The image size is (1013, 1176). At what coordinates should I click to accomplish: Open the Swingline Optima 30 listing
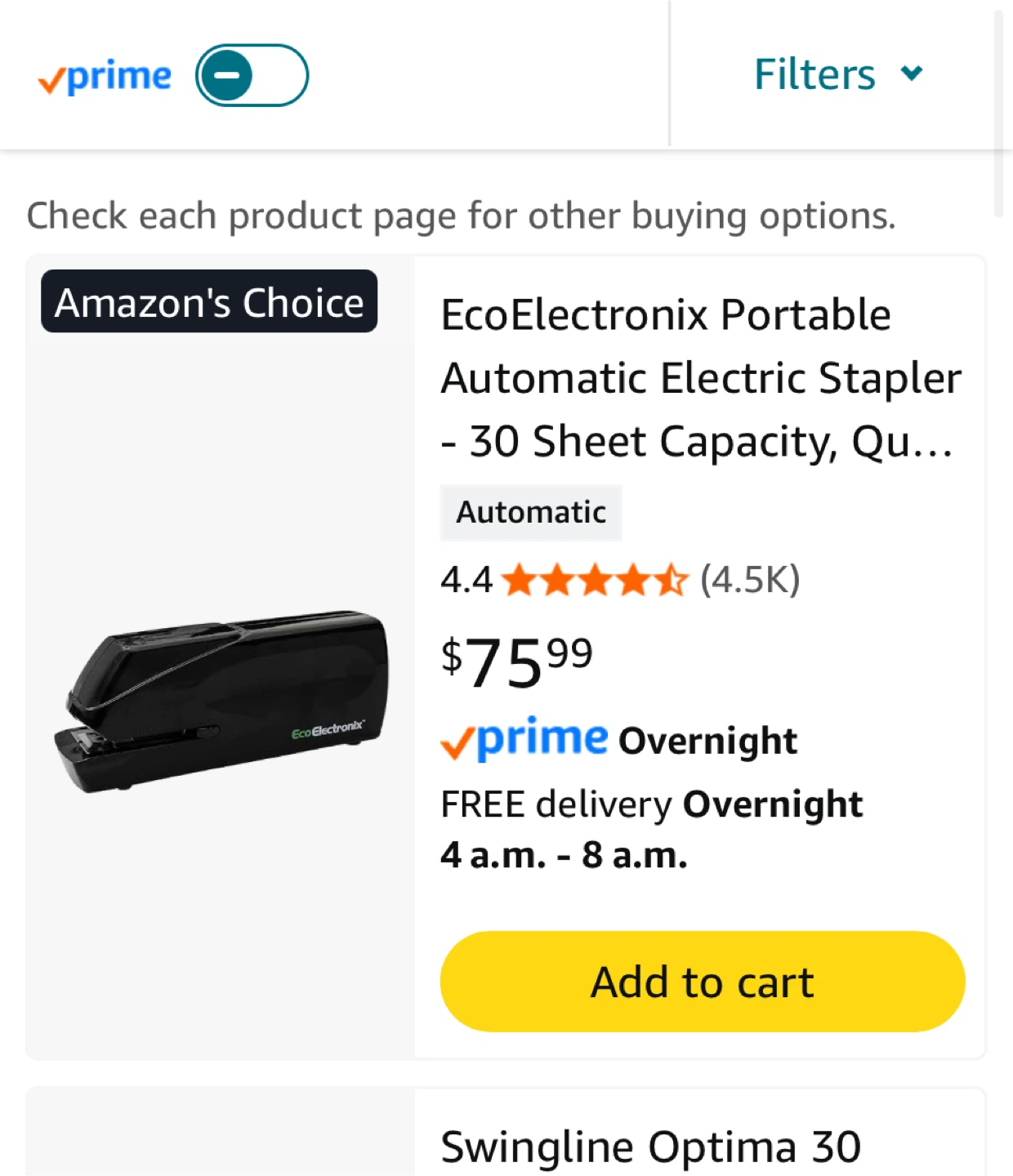(650, 1147)
